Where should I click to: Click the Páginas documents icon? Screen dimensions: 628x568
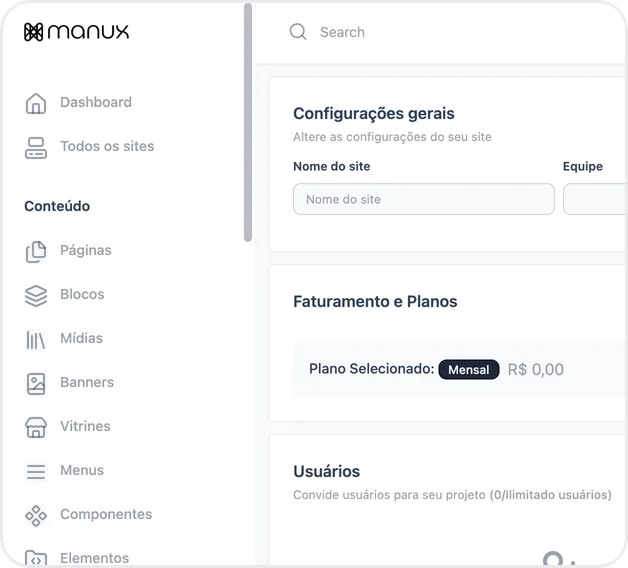(36, 251)
